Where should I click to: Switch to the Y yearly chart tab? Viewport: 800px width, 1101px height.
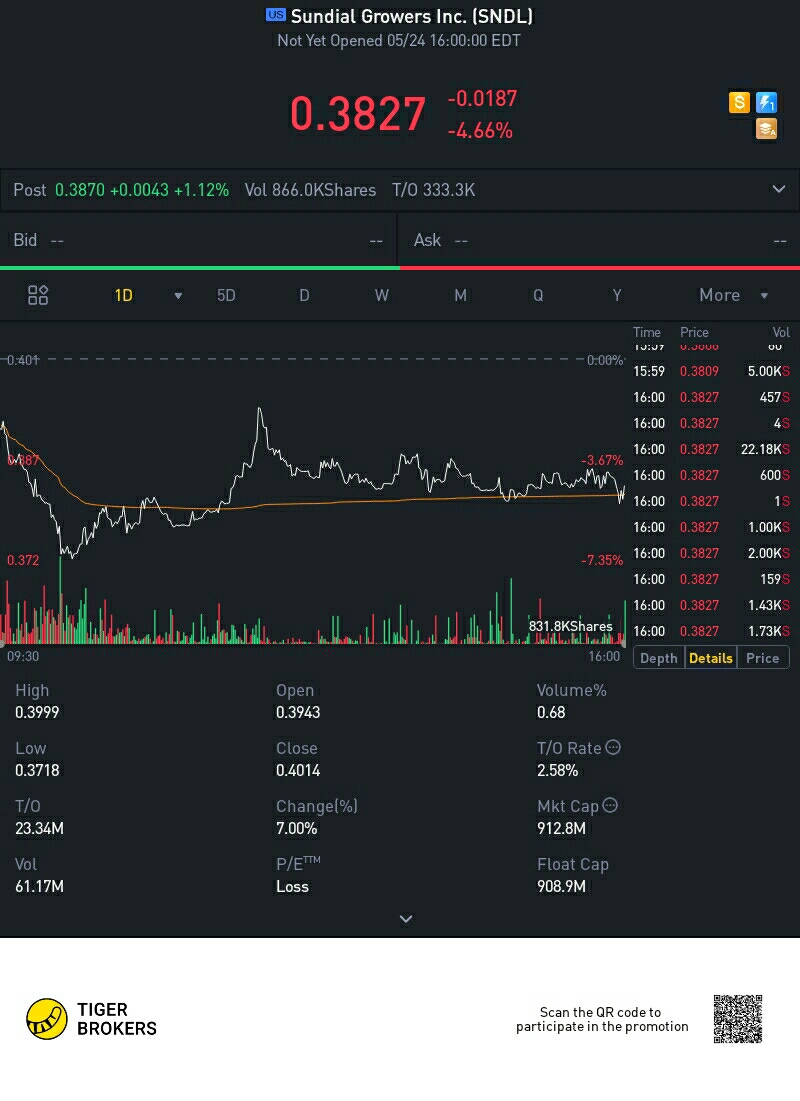(x=617, y=295)
